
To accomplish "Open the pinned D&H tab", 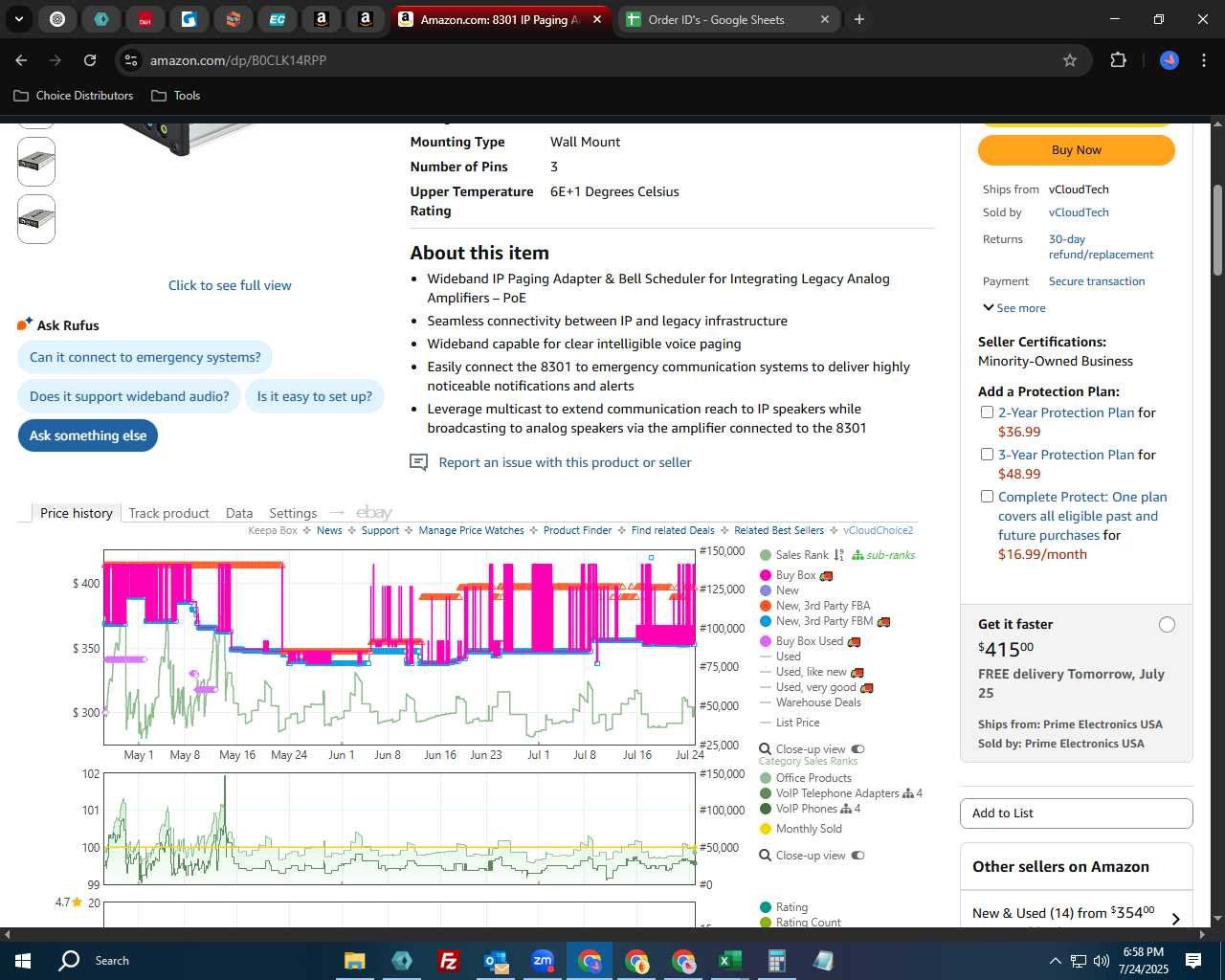I will (145, 19).
